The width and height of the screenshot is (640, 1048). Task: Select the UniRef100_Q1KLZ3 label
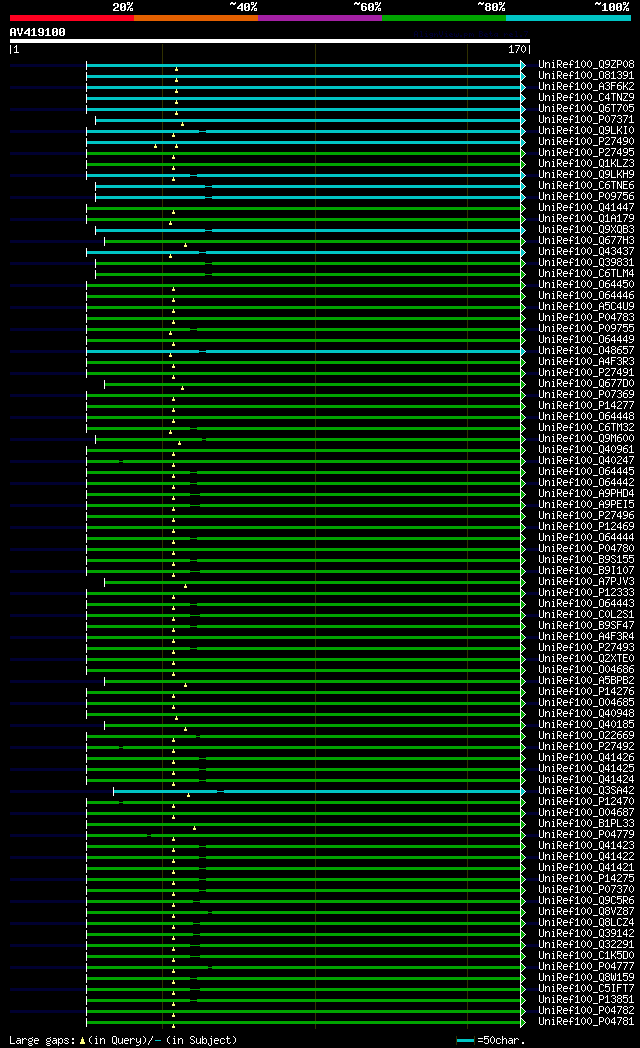coord(587,164)
